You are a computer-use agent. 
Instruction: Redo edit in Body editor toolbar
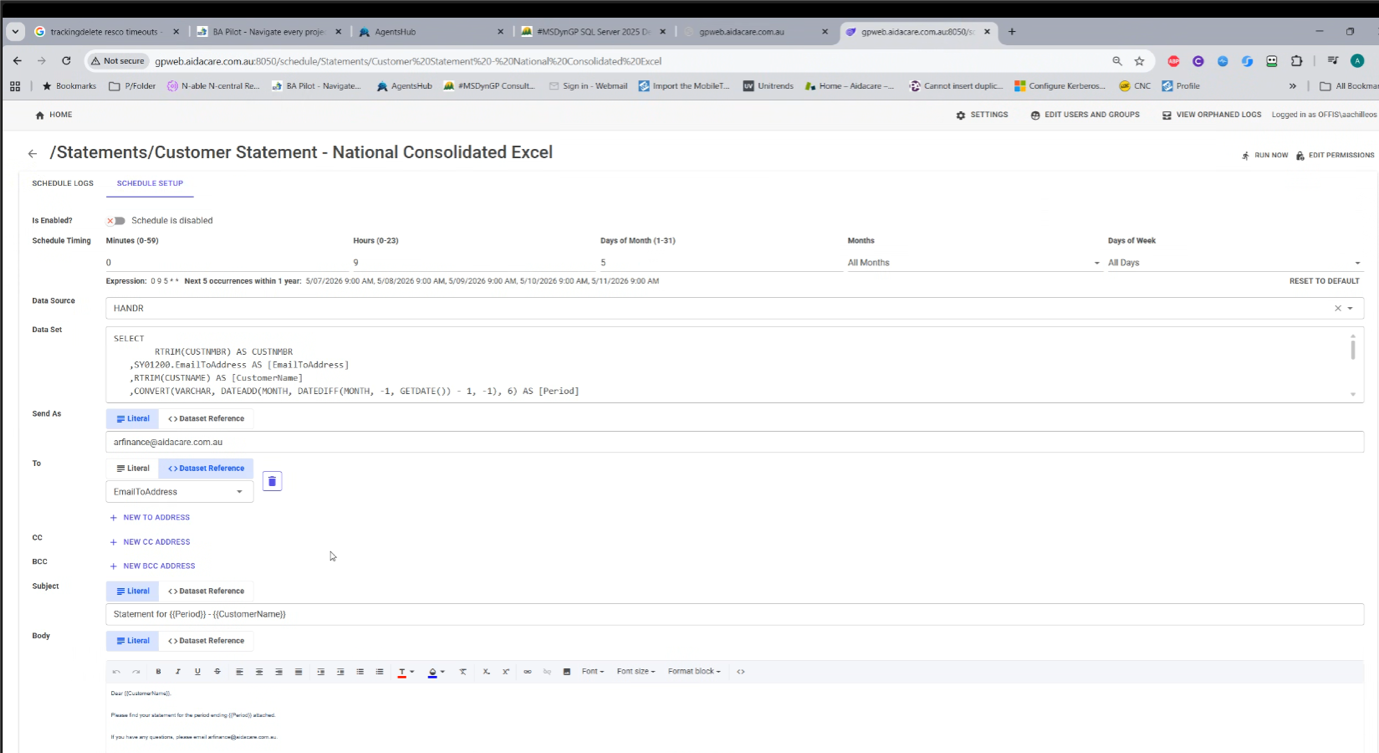(136, 672)
